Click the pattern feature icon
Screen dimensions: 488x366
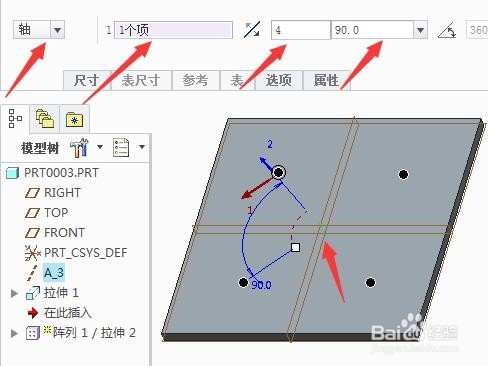33,333
